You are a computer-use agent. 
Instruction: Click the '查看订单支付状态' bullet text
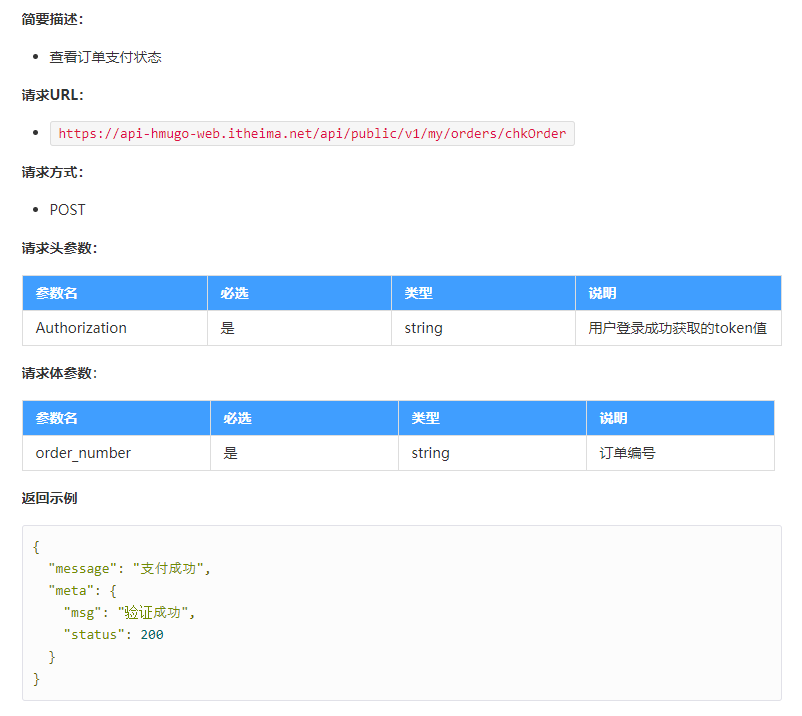click(105, 57)
